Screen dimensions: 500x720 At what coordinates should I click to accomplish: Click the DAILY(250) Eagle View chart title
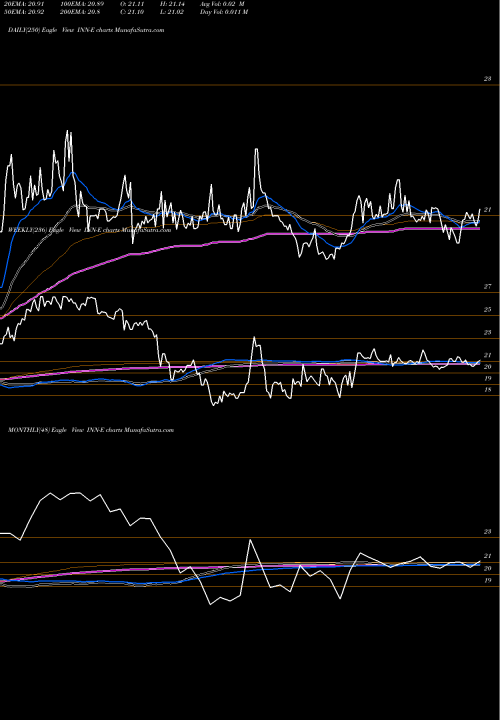pyautogui.click(x=86, y=30)
